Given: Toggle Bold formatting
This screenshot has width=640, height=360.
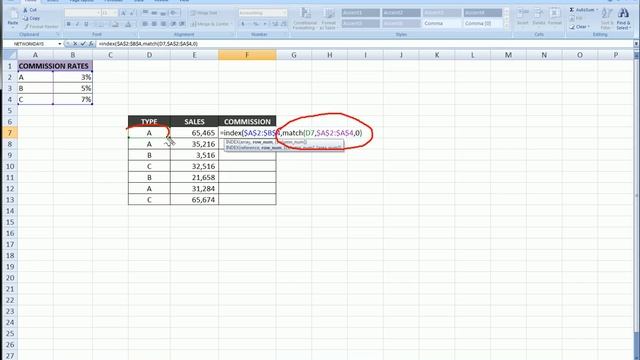Looking at the screenshot, I should pos(69,24).
